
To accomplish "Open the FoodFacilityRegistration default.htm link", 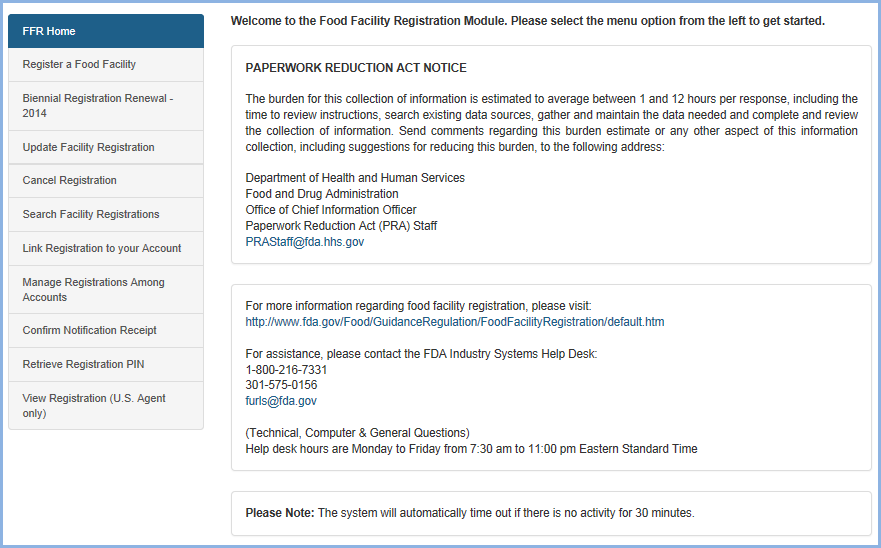I will 455,322.
